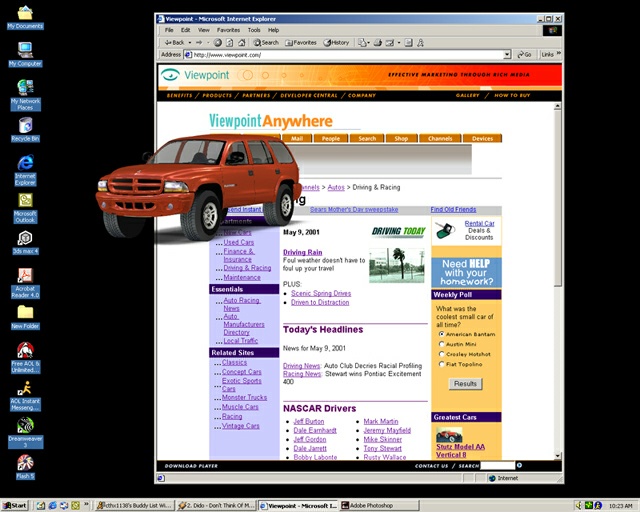This screenshot has height=512, width=640.
Task: Switch to Adobe Photoshop taskbar button
Action: tap(379, 505)
